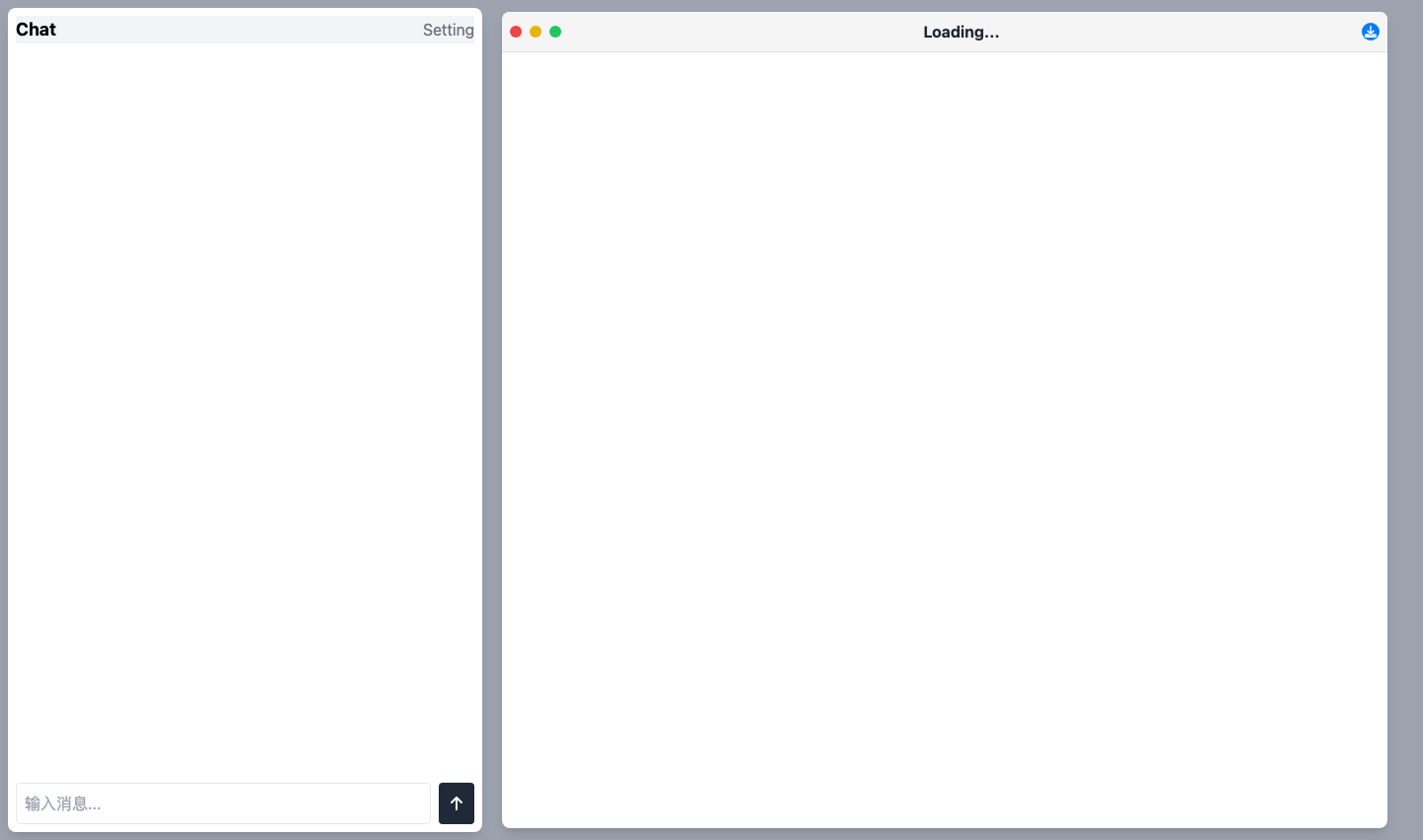Image resolution: width=1423 pixels, height=840 pixels.
Task: Click the yellow minimize dot
Action: pos(536,32)
